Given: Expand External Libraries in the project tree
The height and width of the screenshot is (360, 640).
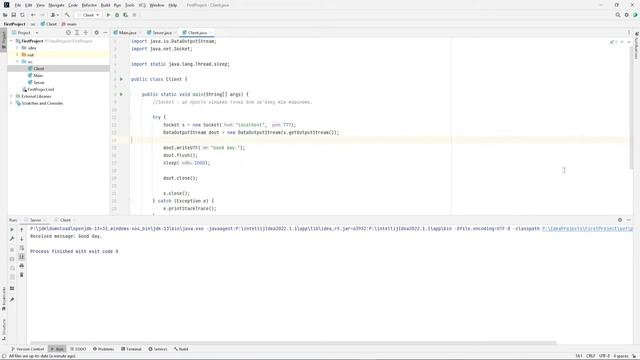Looking at the screenshot, I should (12, 96).
